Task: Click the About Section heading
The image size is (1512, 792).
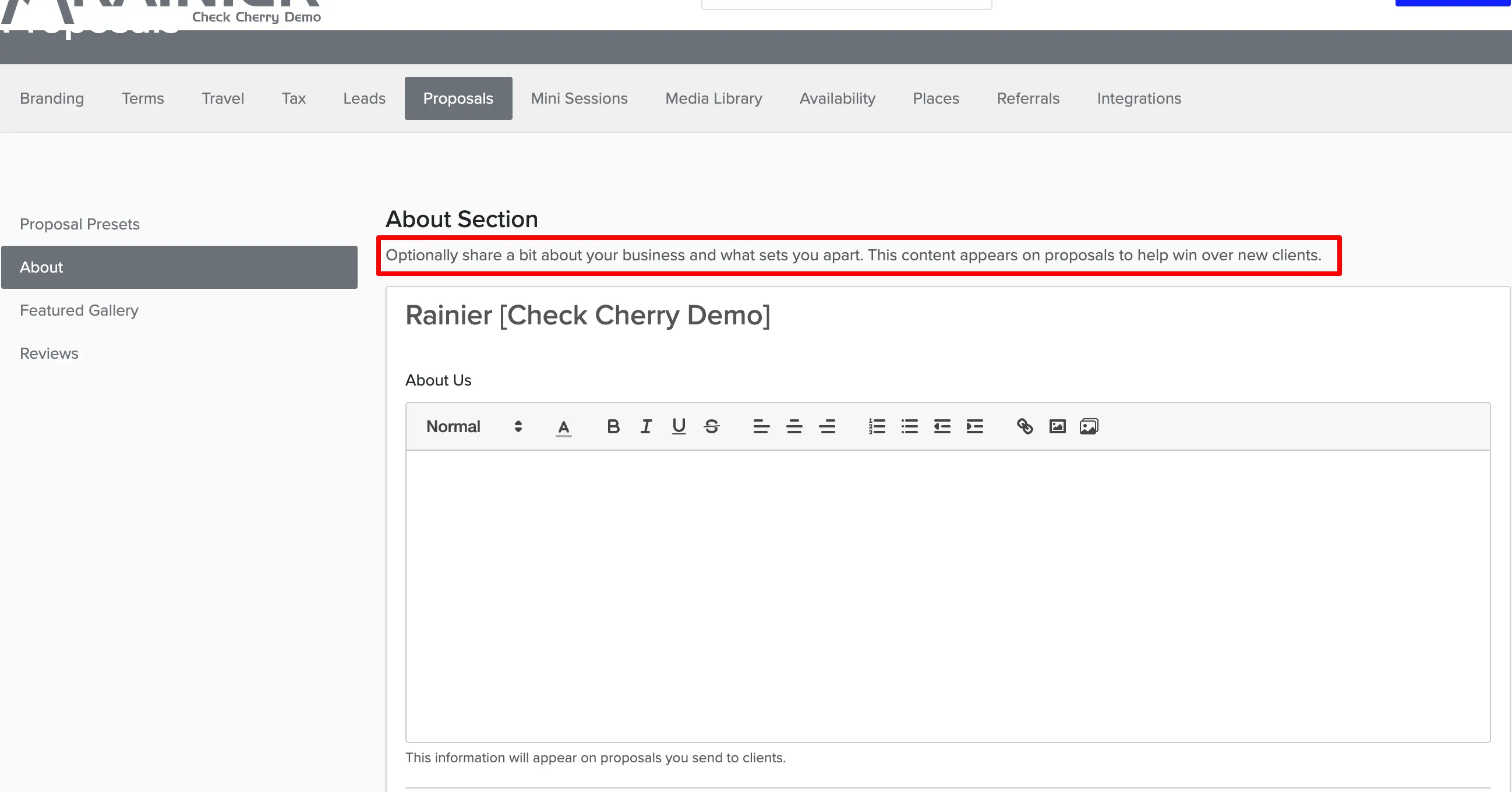Action: coord(462,220)
